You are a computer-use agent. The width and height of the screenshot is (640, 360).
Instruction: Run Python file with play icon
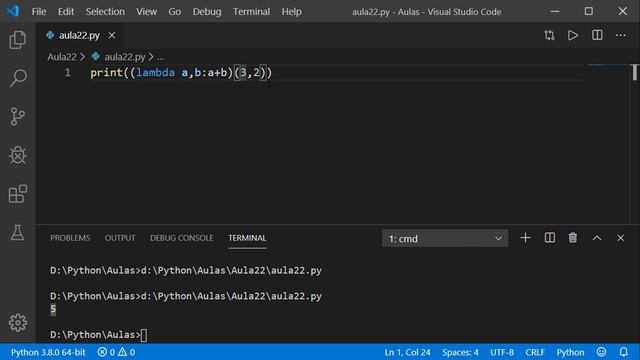573,35
